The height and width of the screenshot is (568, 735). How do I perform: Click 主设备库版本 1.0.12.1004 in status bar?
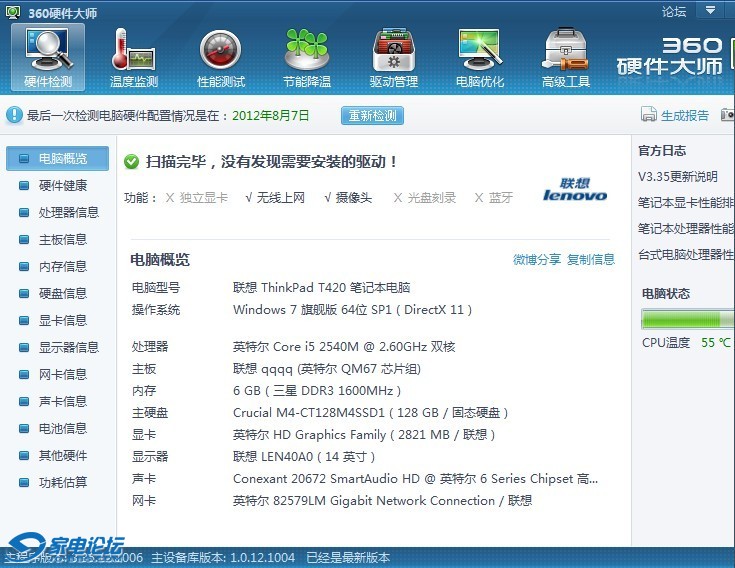[x=223, y=558]
